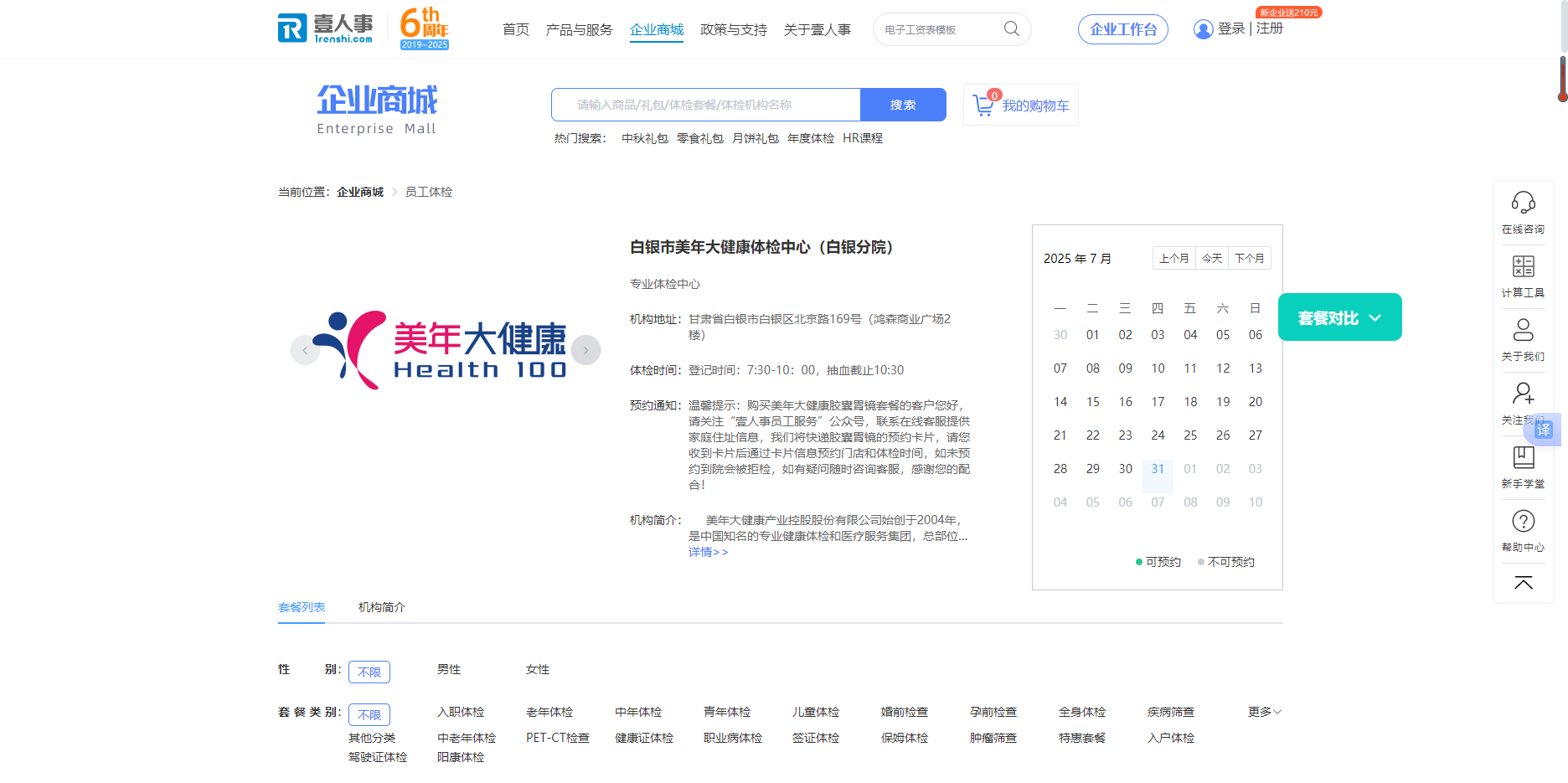
Task: Expand 详情>> institution introduction
Action: (x=709, y=552)
